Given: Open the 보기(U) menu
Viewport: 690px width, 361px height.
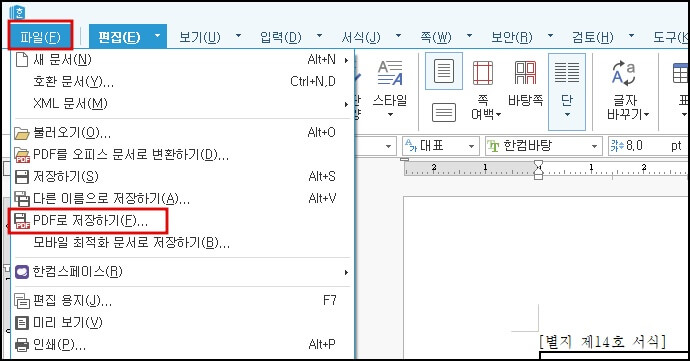Looking at the screenshot, I should (x=200, y=37).
